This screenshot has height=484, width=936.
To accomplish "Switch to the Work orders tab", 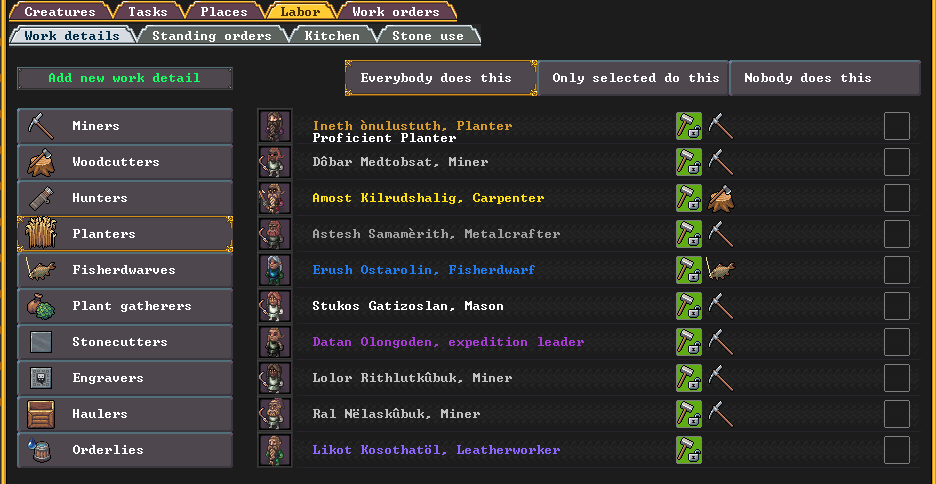I will point(396,11).
